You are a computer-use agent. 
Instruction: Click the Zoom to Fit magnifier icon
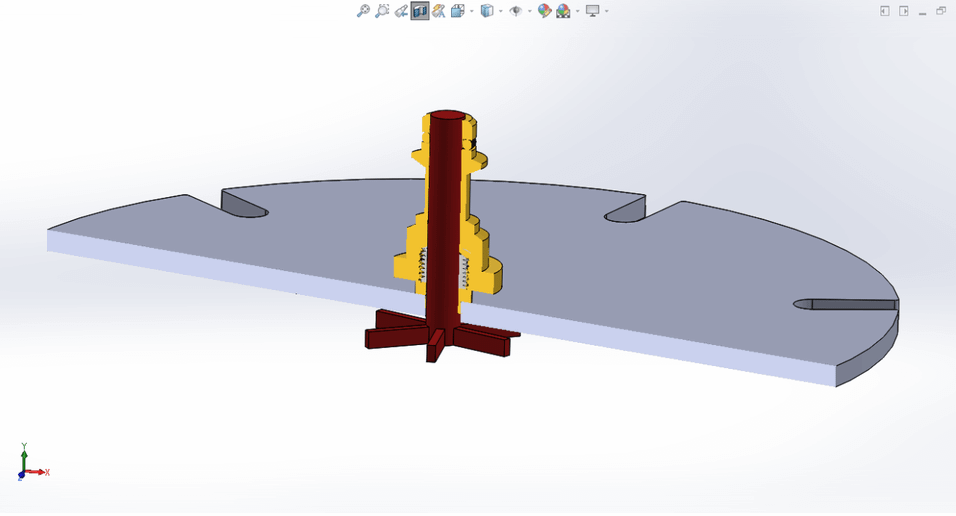pyautogui.click(x=363, y=11)
